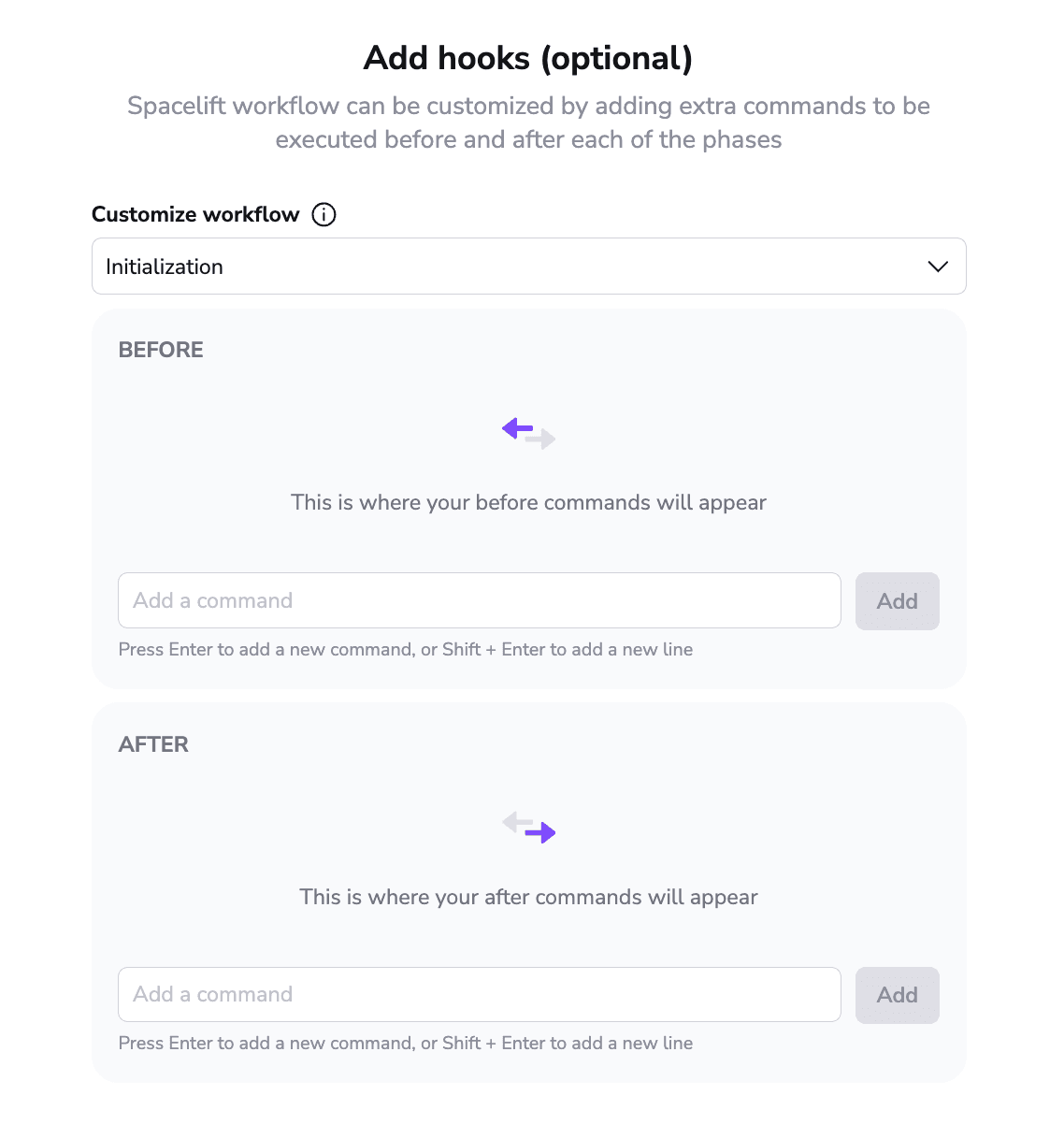Click the Press Enter hint under BEFORE input
Screen dimensions: 1064x1124
pos(406,649)
